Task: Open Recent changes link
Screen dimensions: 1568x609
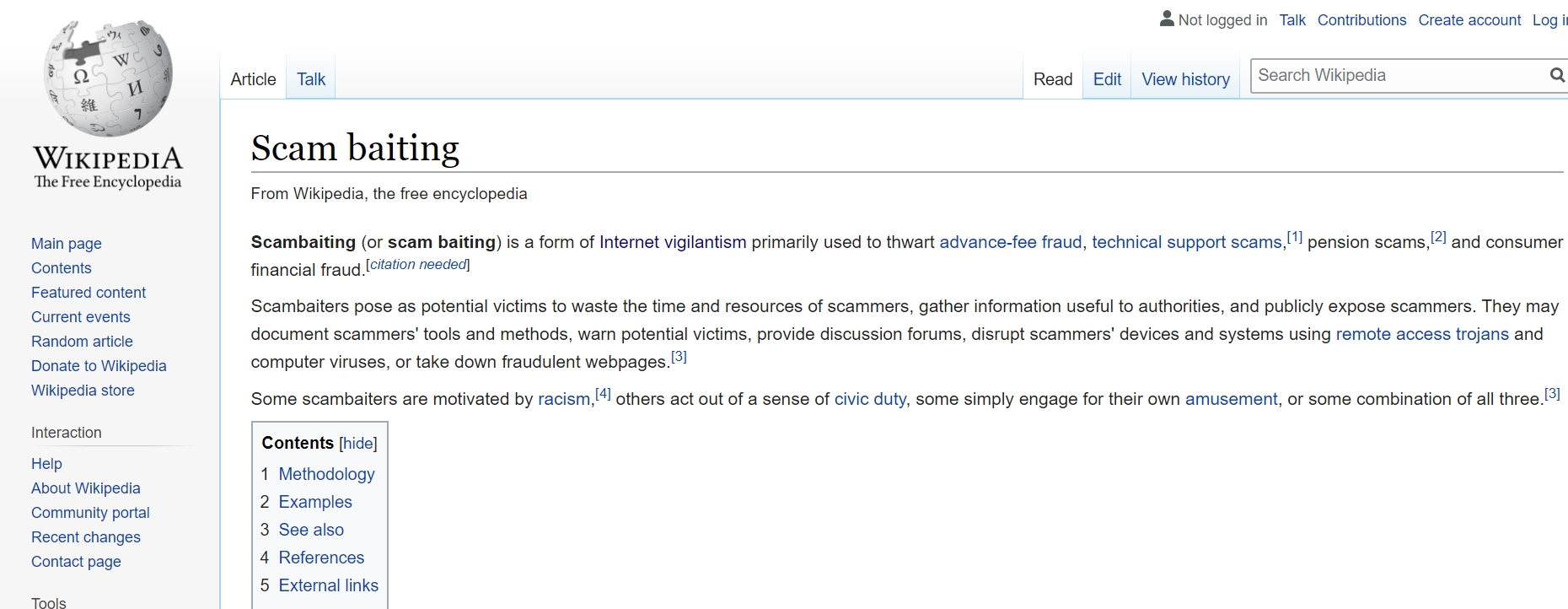Action: [x=86, y=537]
